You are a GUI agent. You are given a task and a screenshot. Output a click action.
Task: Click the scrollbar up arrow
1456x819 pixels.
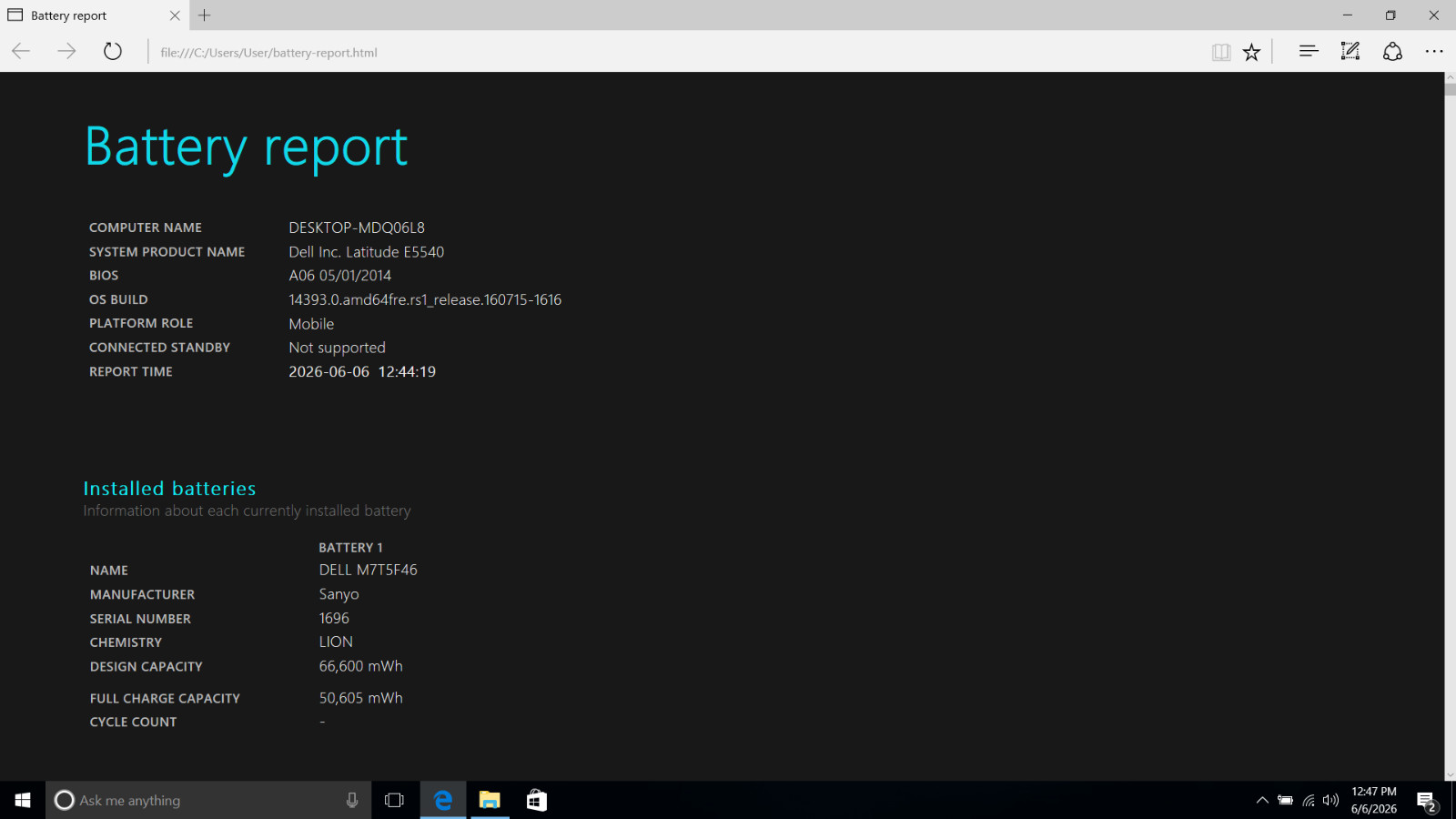(1450, 78)
